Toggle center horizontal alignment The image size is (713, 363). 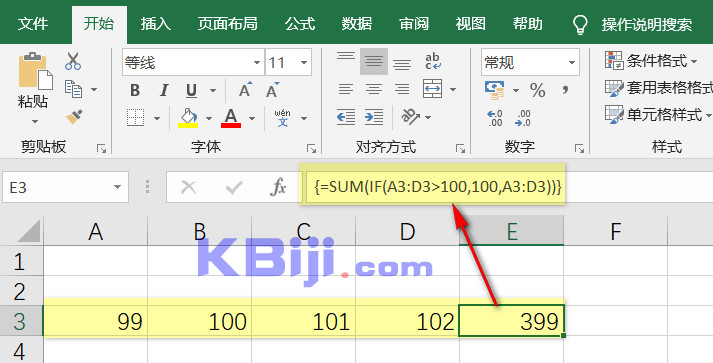[x=374, y=89]
